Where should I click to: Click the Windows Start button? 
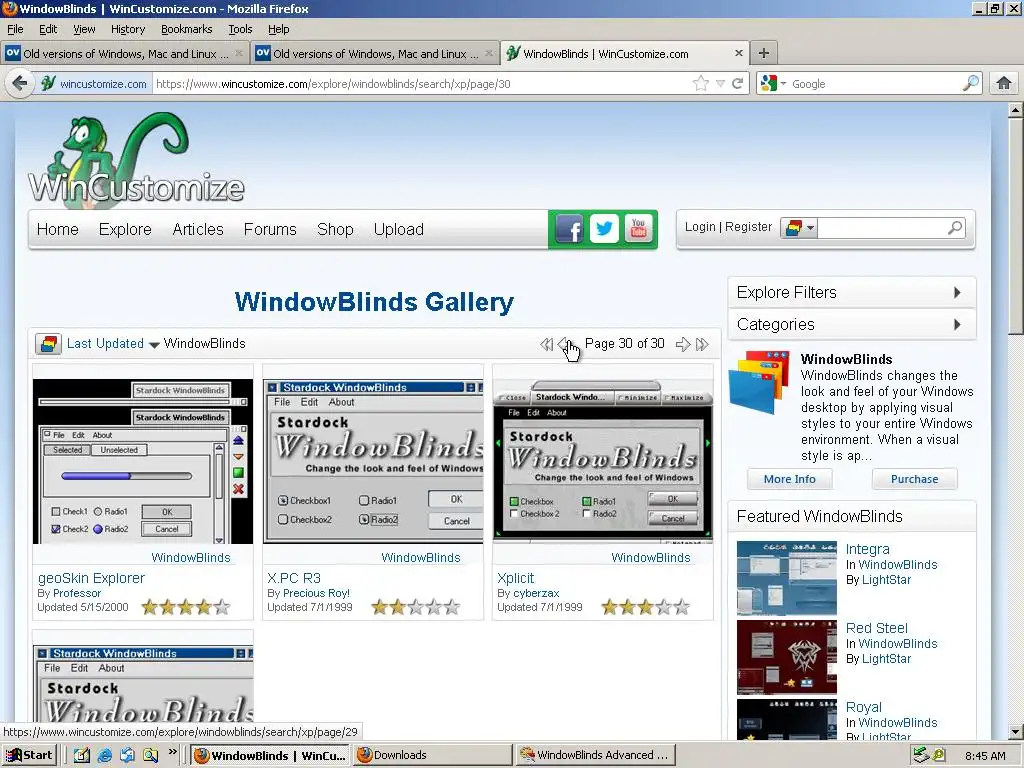click(29, 756)
